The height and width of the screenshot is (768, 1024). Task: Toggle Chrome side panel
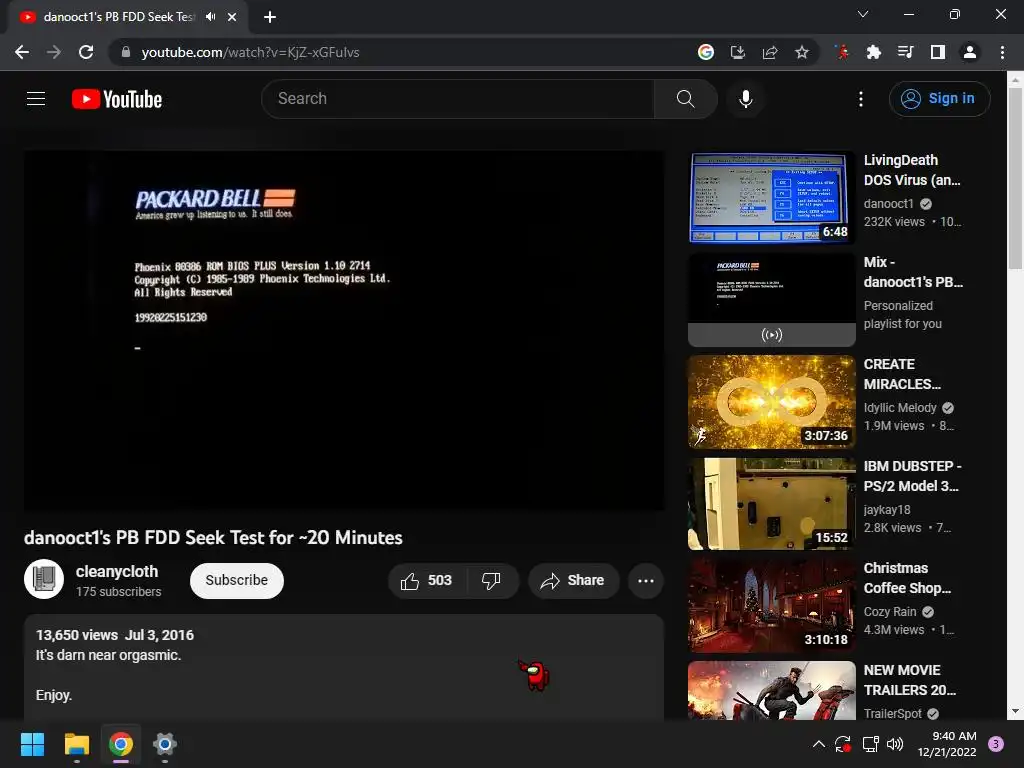pos(938,52)
